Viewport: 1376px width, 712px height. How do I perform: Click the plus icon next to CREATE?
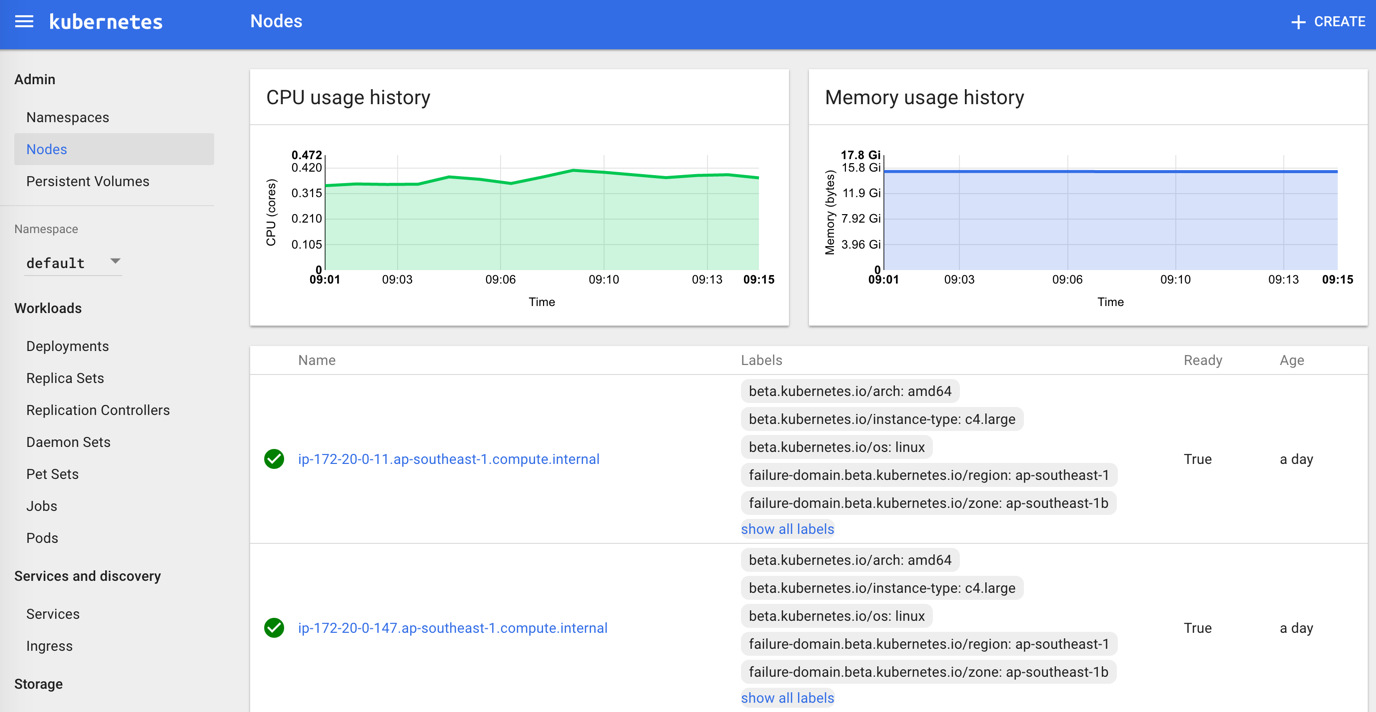pyautogui.click(x=1298, y=22)
